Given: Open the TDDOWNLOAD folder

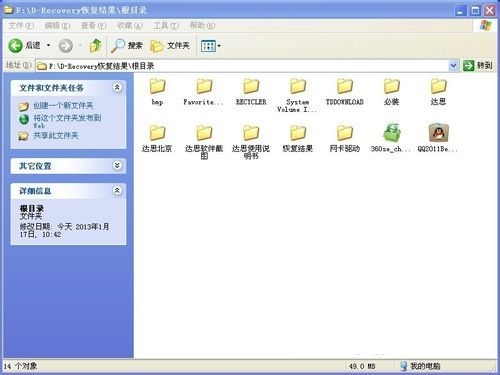Looking at the screenshot, I should click(x=344, y=92).
